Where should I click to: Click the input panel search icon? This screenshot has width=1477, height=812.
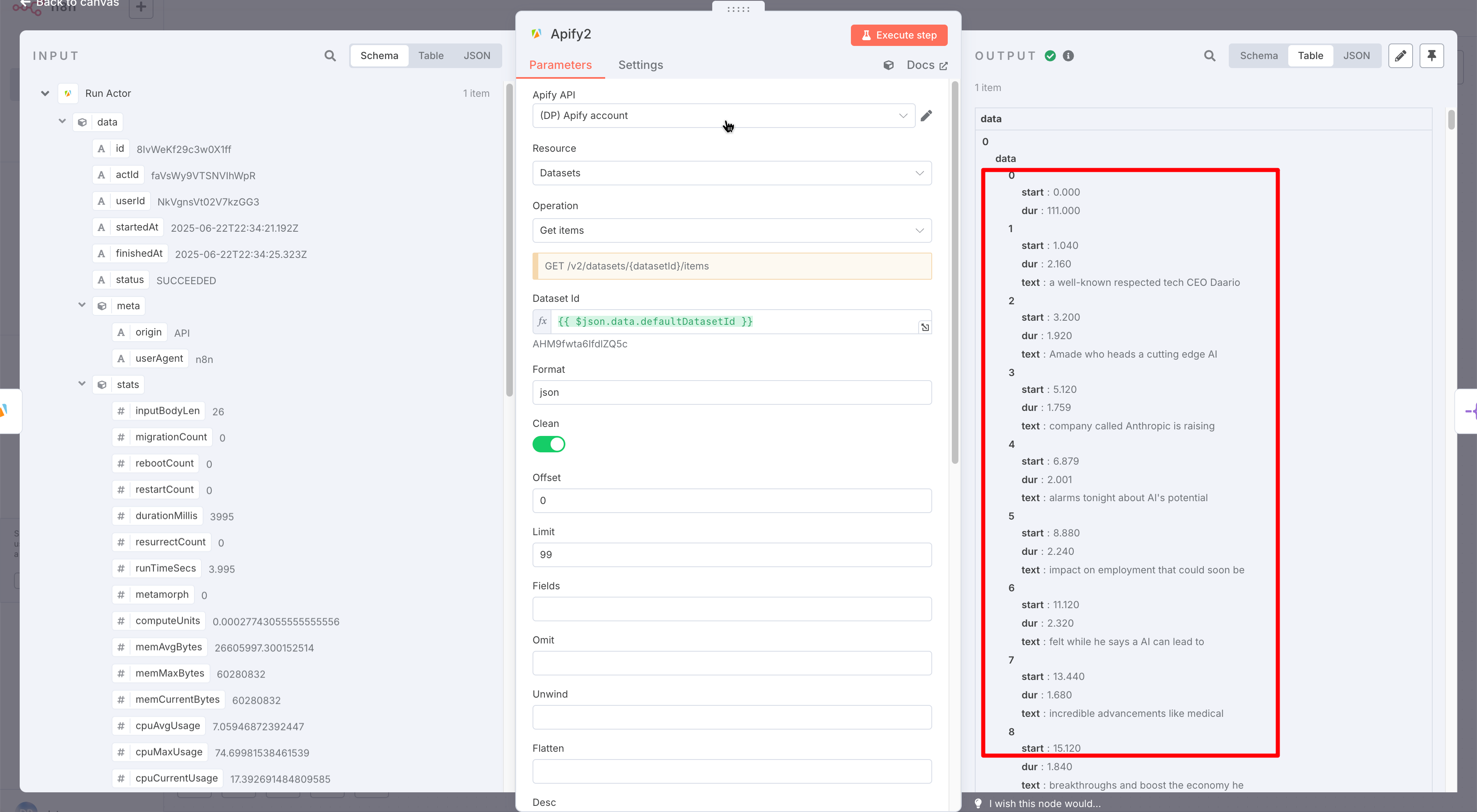pos(330,56)
